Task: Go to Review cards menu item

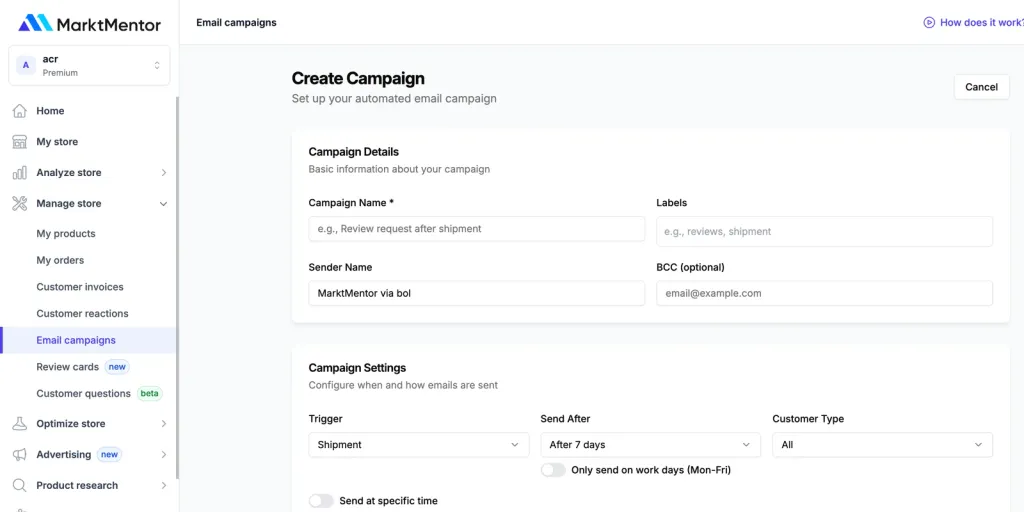Action: pyautogui.click(x=67, y=367)
